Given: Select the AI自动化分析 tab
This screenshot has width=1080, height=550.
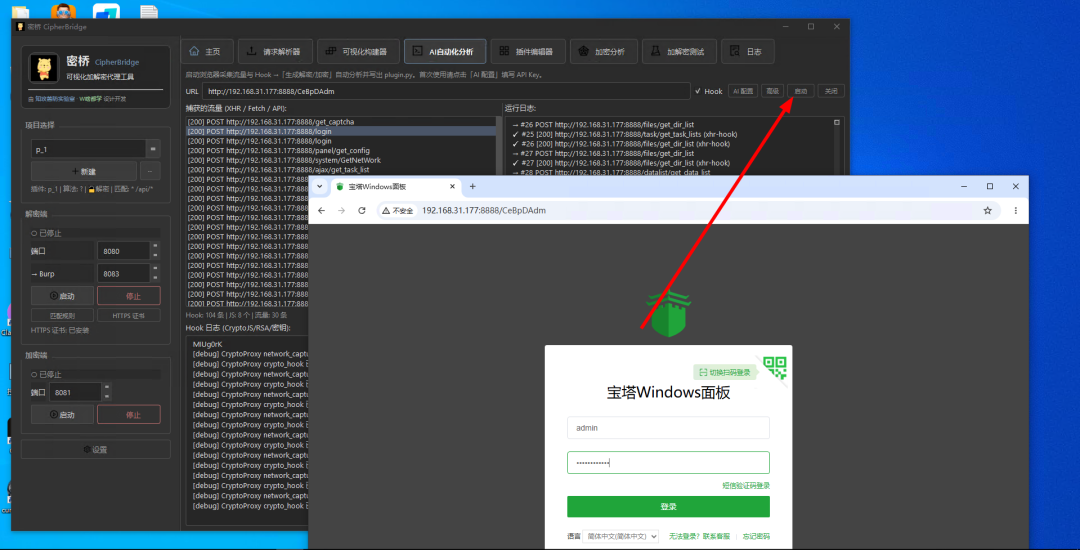Looking at the screenshot, I should click(x=445, y=52).
